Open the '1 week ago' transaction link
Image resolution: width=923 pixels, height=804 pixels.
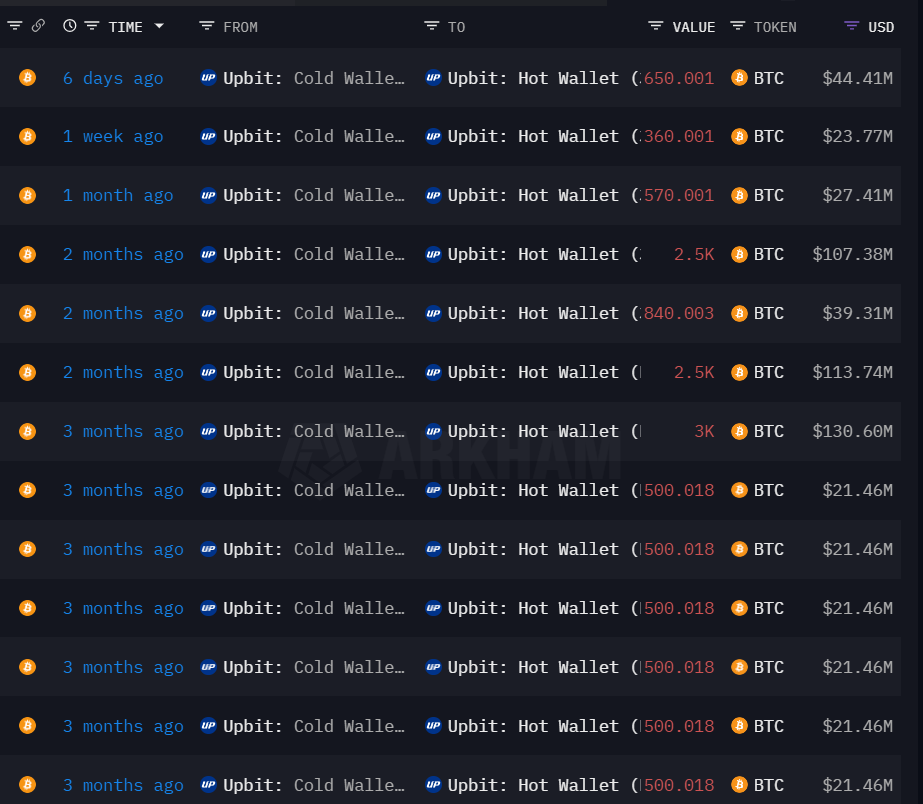(113, 137)
